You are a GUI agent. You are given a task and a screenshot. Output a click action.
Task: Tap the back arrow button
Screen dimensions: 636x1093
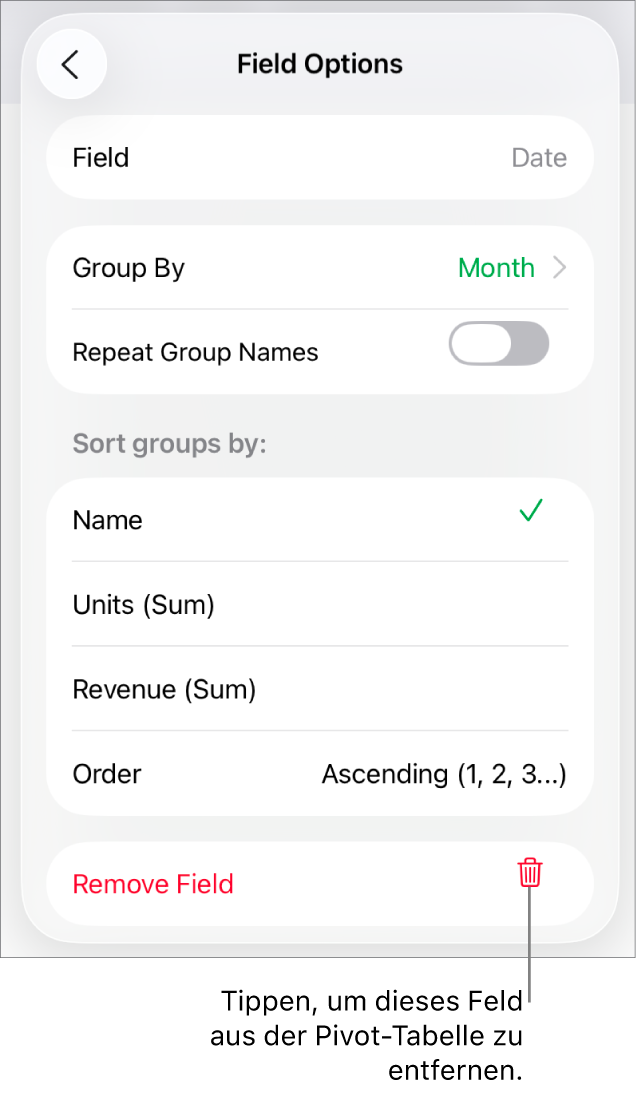[x=71, y=65]
